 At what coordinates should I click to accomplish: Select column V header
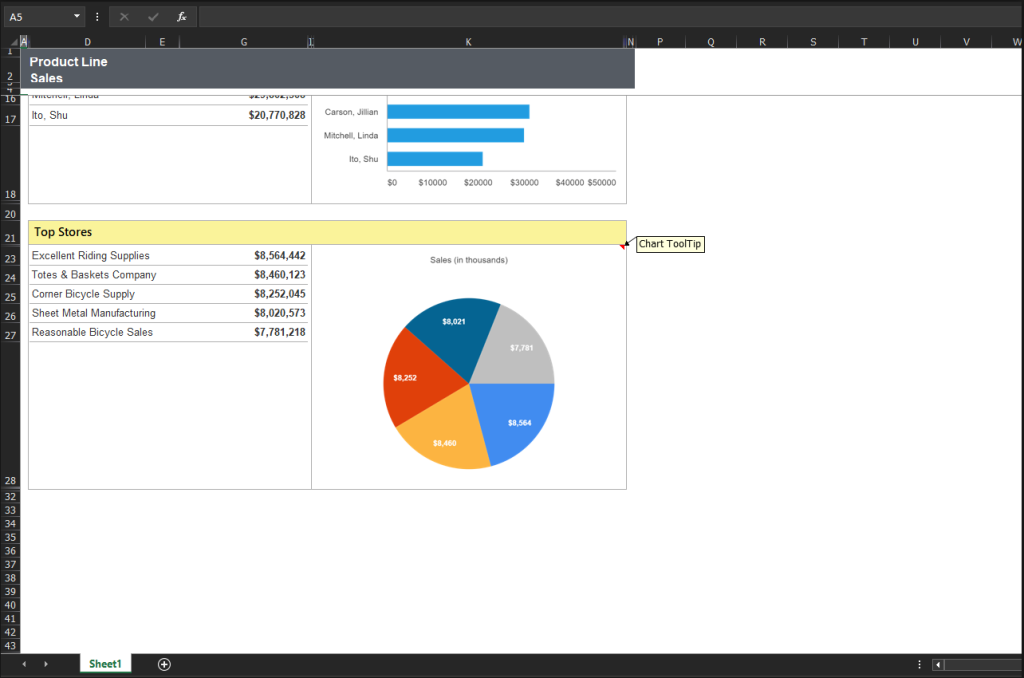click(966, 42)
